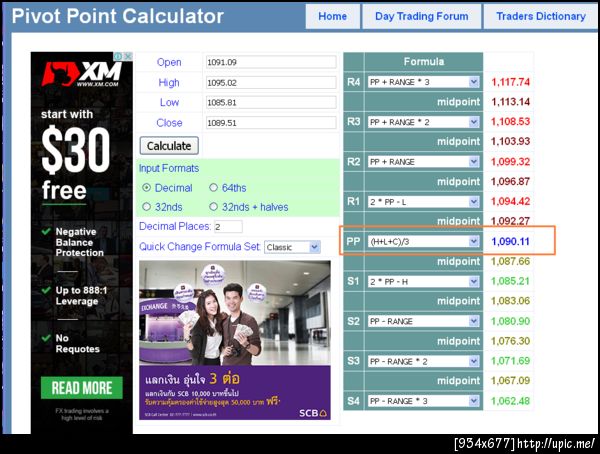This screenshot has width=600, height=454.
Task: Click the S1 value 1,085.21
Action: coord(510,281)
